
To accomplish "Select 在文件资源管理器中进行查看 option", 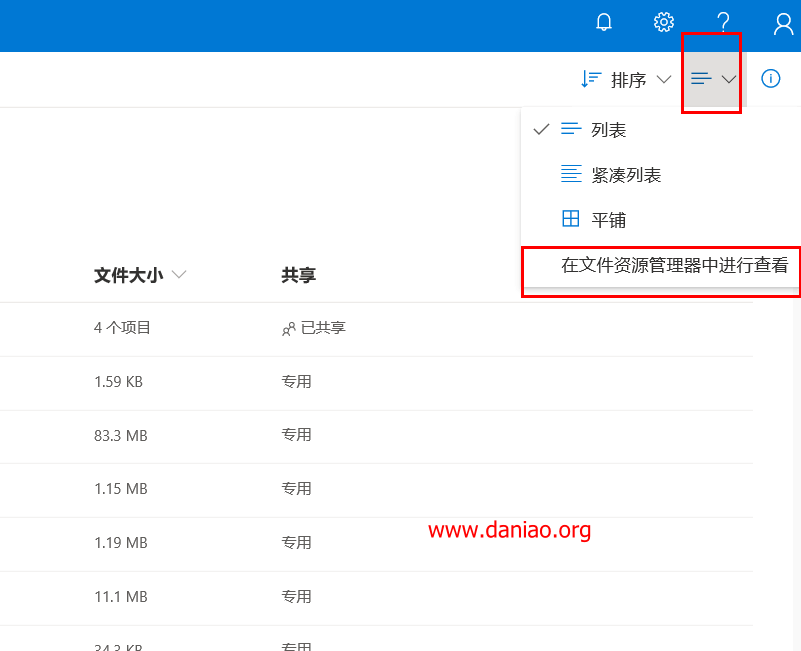I will [x=674, y=265].
